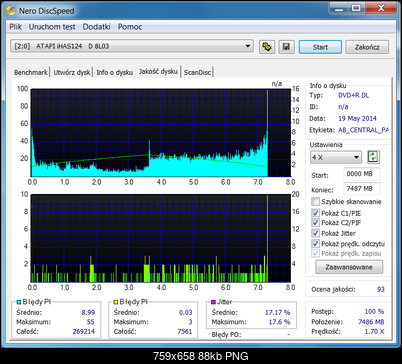Click the Postęp value 100 %

[x=374, y=312]
